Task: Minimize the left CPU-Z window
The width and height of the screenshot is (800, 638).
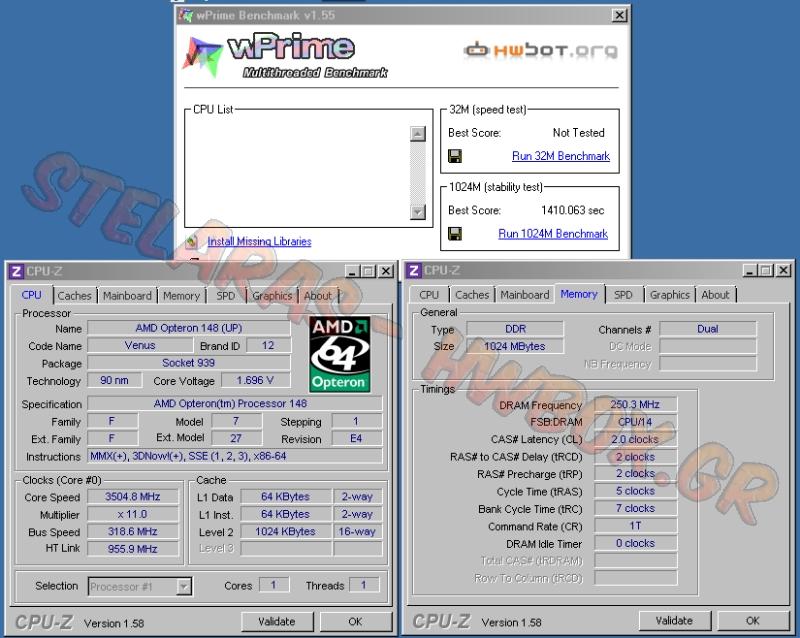Action: 352,271
